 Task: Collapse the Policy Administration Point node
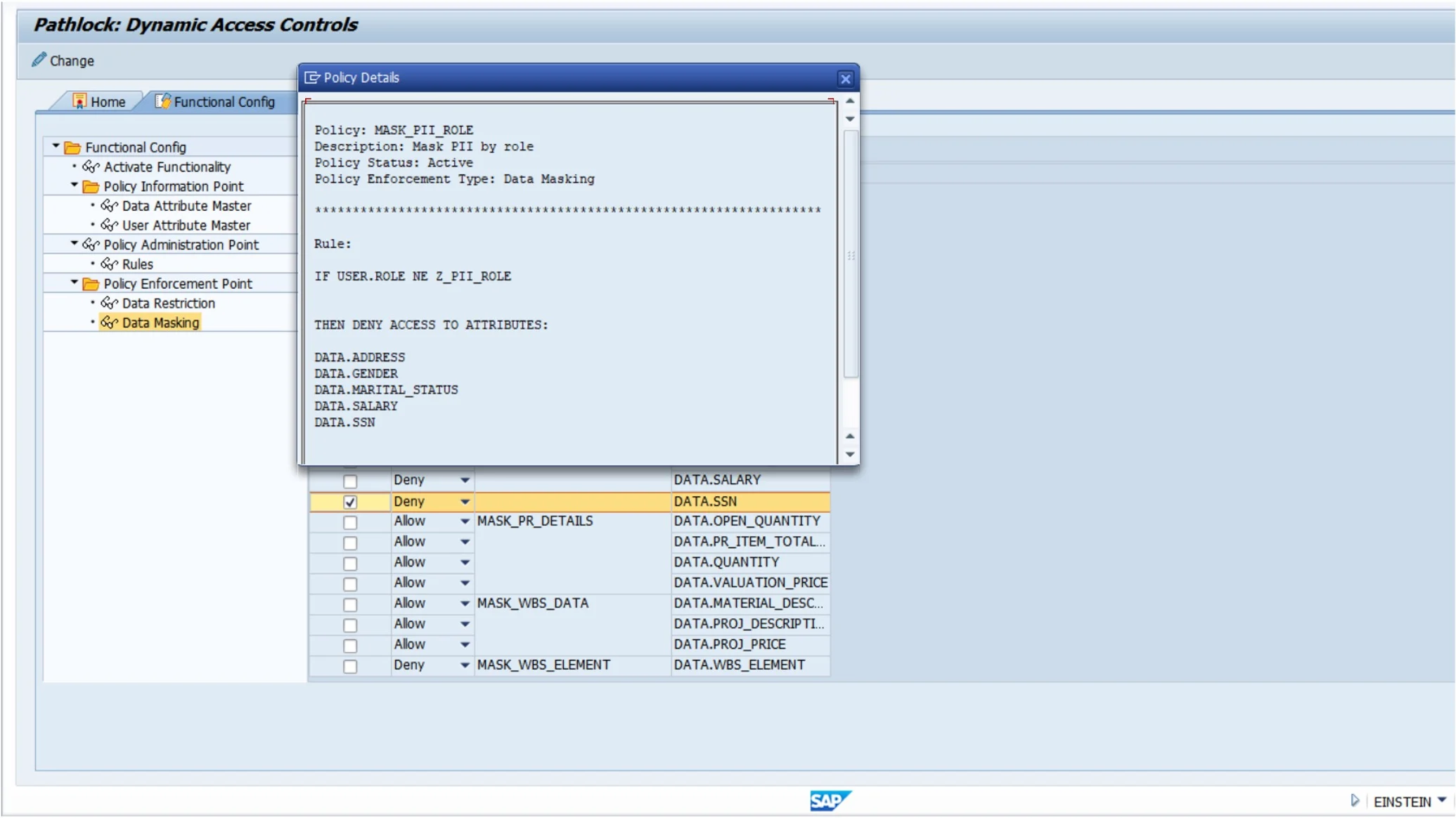pos(74,244)
